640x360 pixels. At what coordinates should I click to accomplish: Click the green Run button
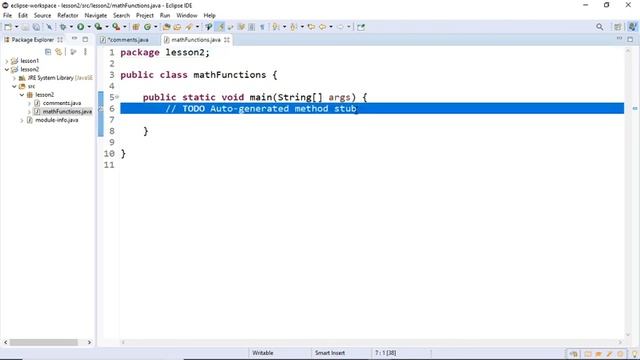pyautogui.click(x=80, y=27)
